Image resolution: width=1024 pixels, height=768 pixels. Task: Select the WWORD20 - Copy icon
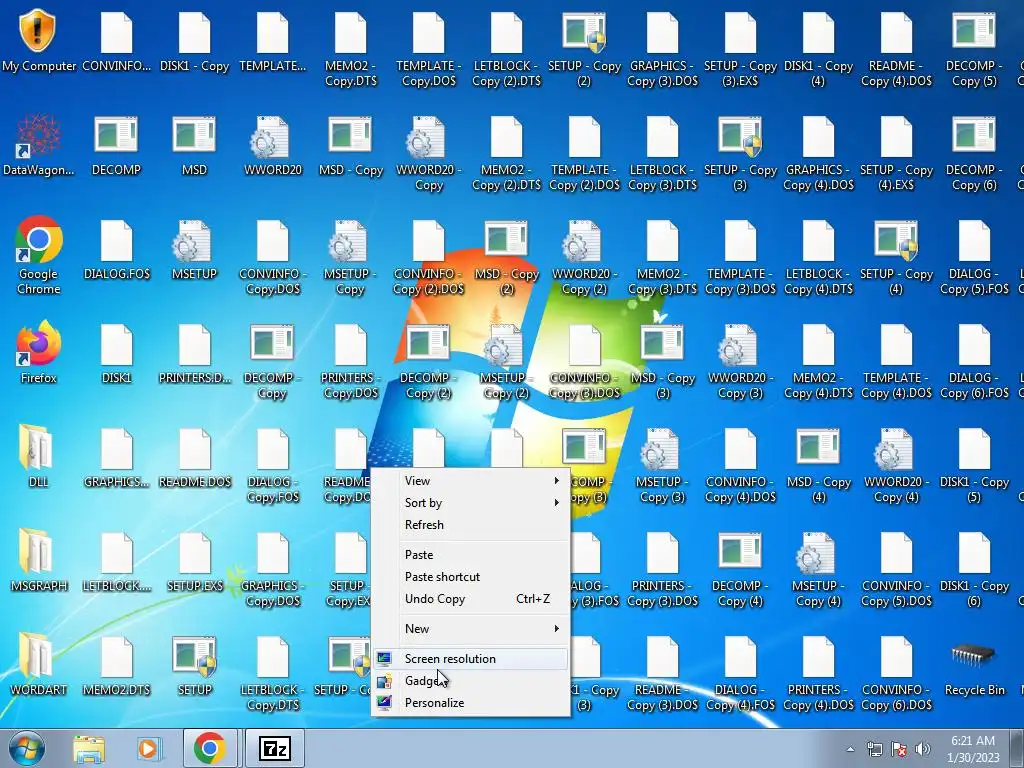click(428, 153)
